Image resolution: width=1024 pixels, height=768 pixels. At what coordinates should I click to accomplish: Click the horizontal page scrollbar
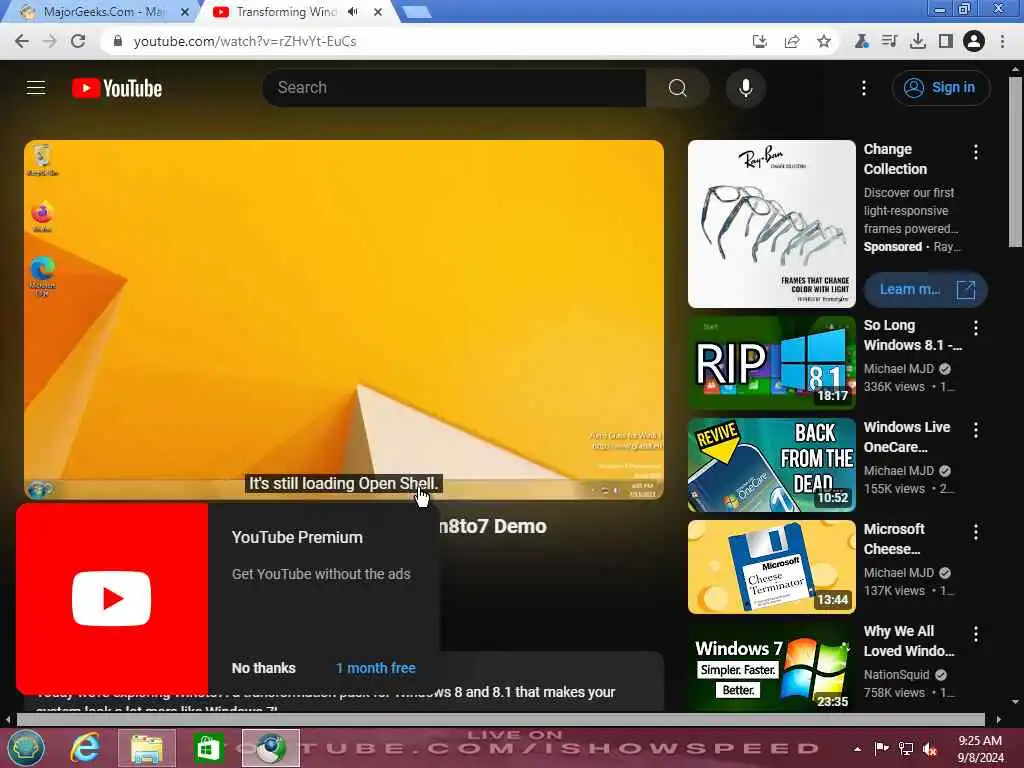pyautogui.click(x=501, y=720)
